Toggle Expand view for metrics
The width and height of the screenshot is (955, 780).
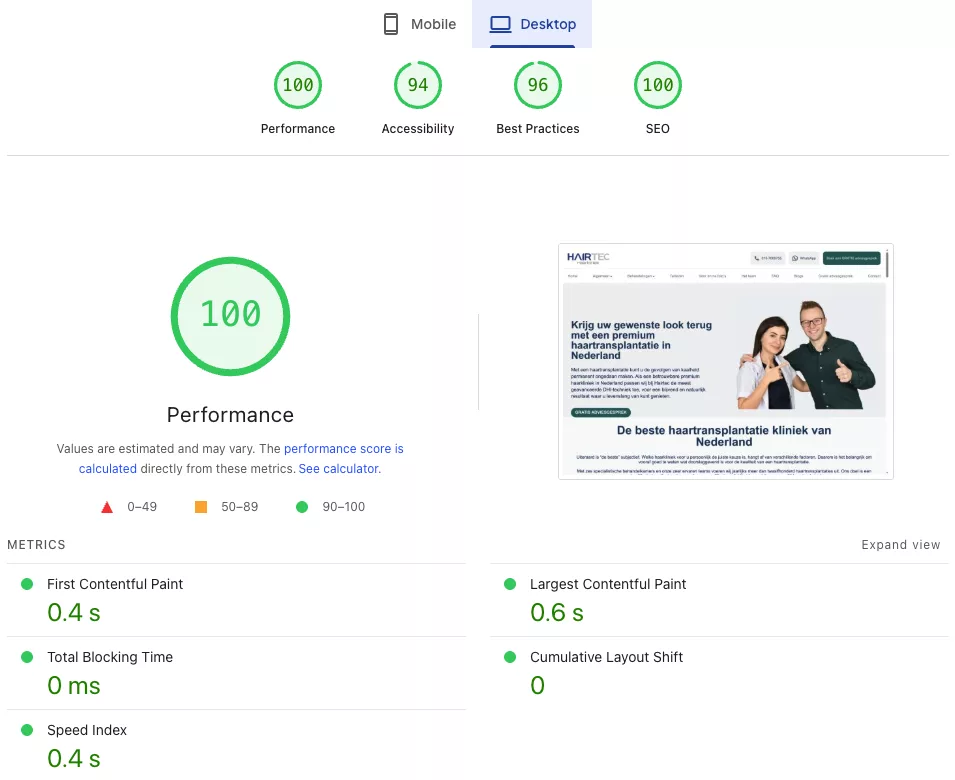(x=900, y=545)
